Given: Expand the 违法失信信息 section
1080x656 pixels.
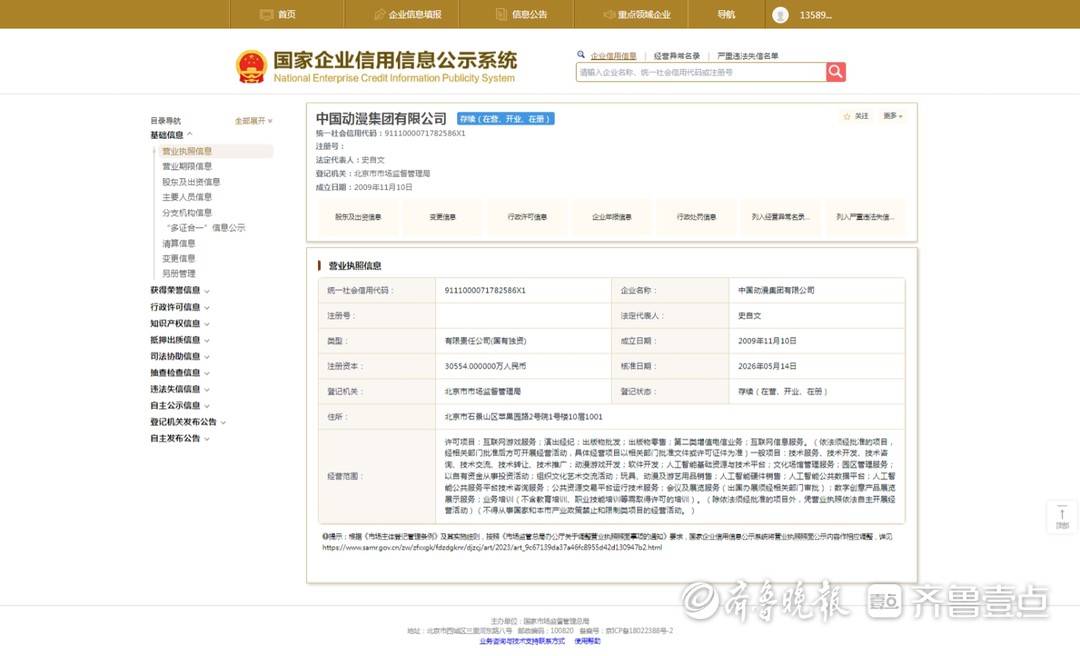Looking at the screenshot, I should 180,389.
